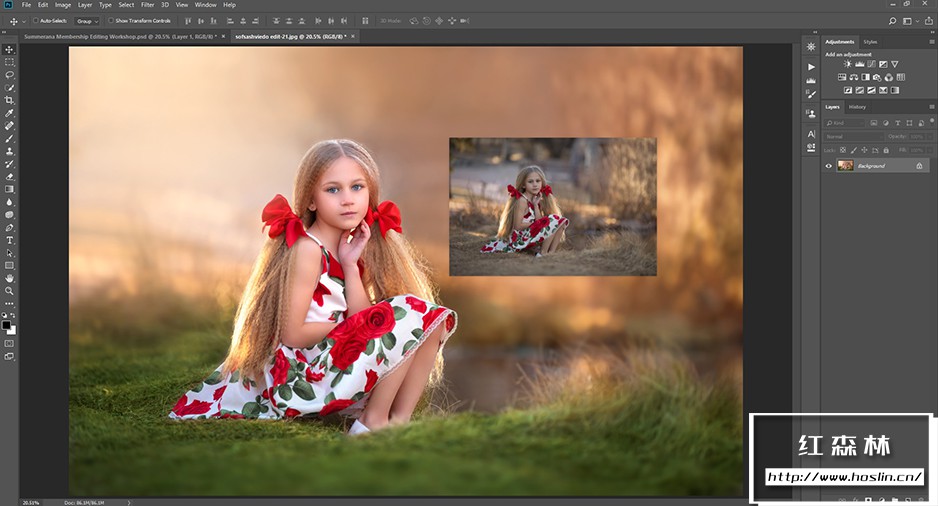
Task: Select the Lasso tool
Action: click(x=10, y=75)
